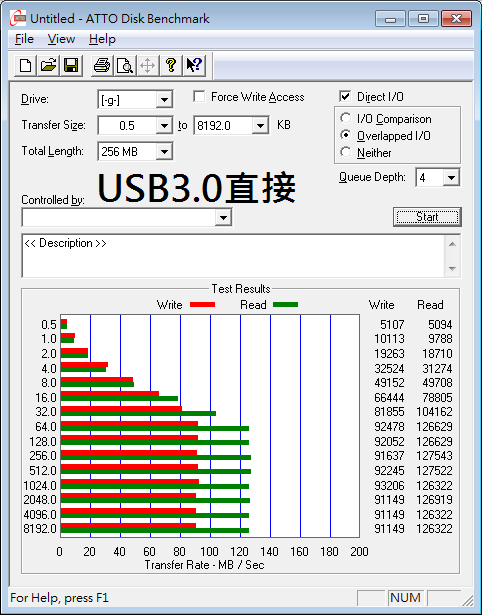482x615 pixels.
Task: Print results with the printer icon
Action: (x=102, y=65)
